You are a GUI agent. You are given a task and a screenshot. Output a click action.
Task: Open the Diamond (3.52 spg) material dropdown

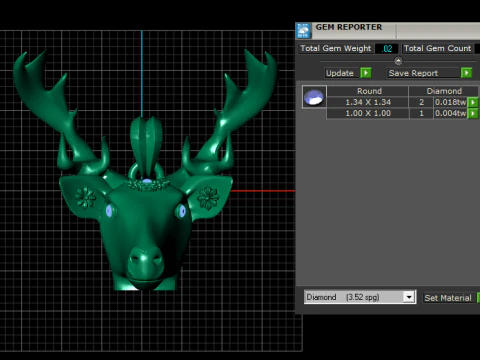point(409,297)
